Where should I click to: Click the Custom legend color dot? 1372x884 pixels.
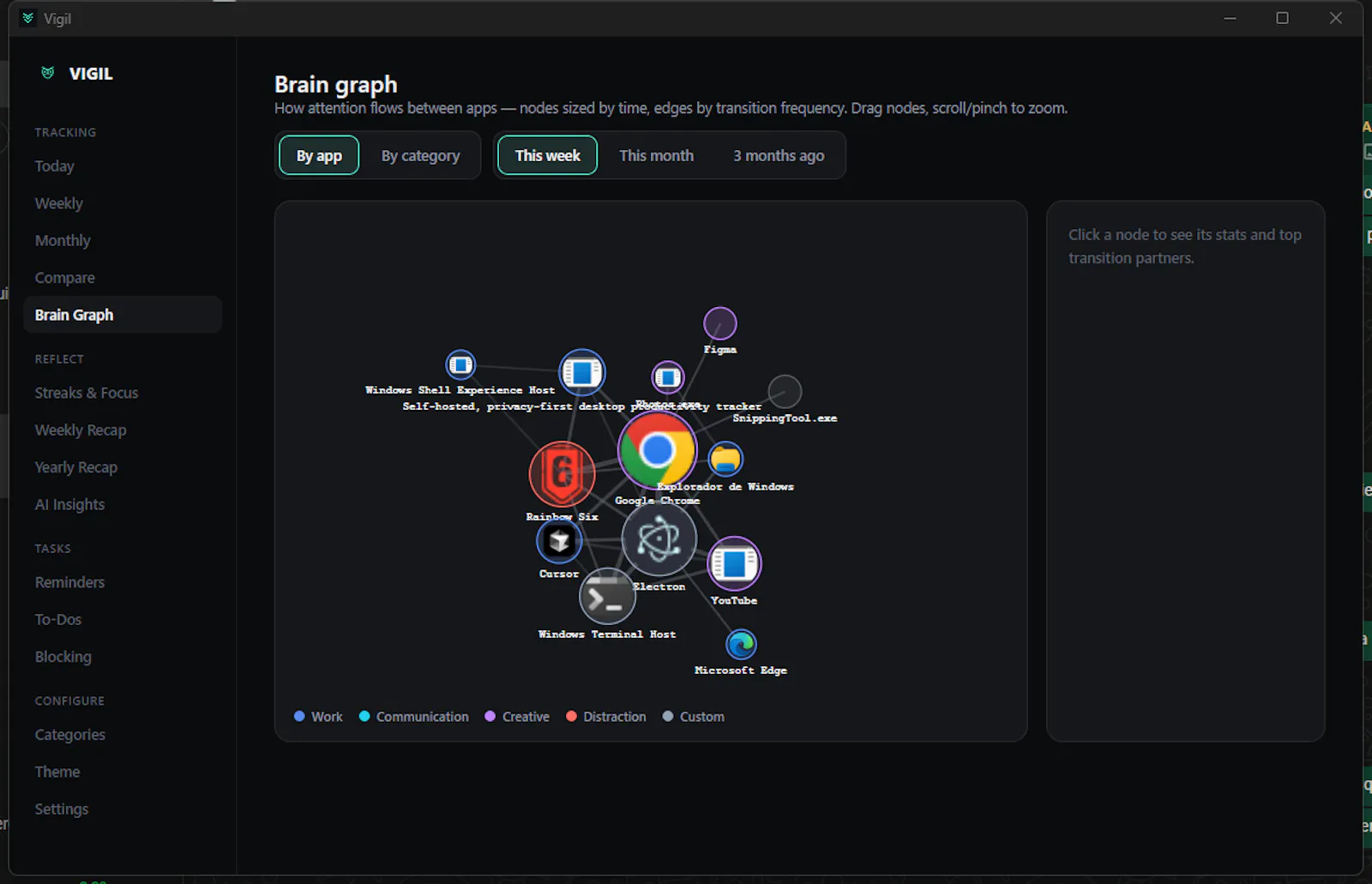point(668,716)
